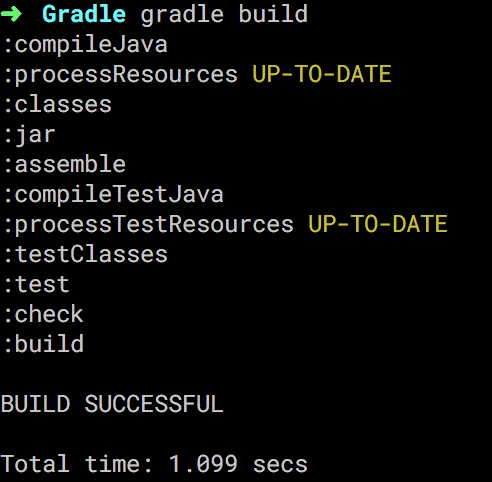Click the 1.099 secs duration value
This screenshot has height=482, width=492.
pos(238,464)
